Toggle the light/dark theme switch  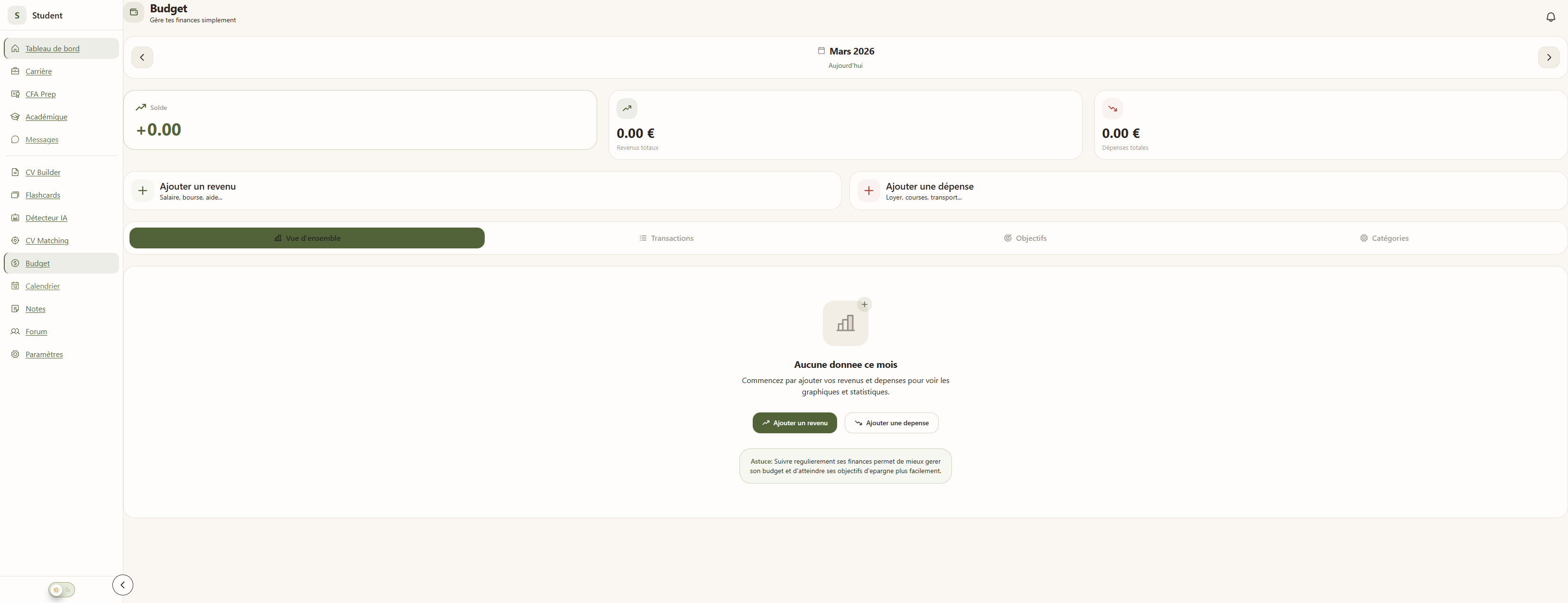(x=62, y=590)
